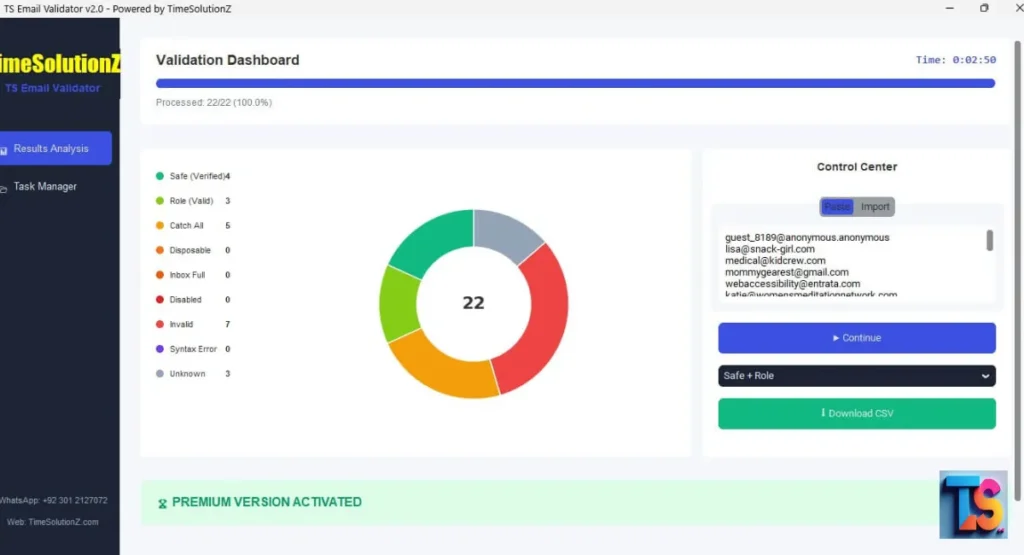Click the light green Role donut segment

[x=397, y=304]
